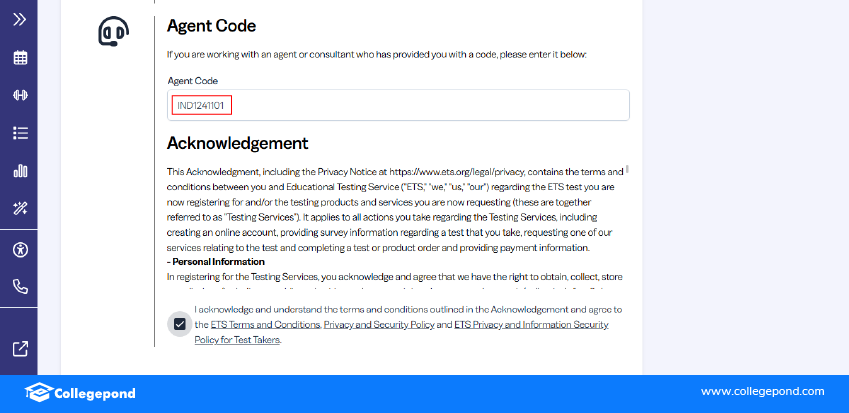
Task: Click the Personal Information subheading text
Action: coord(216,261)
